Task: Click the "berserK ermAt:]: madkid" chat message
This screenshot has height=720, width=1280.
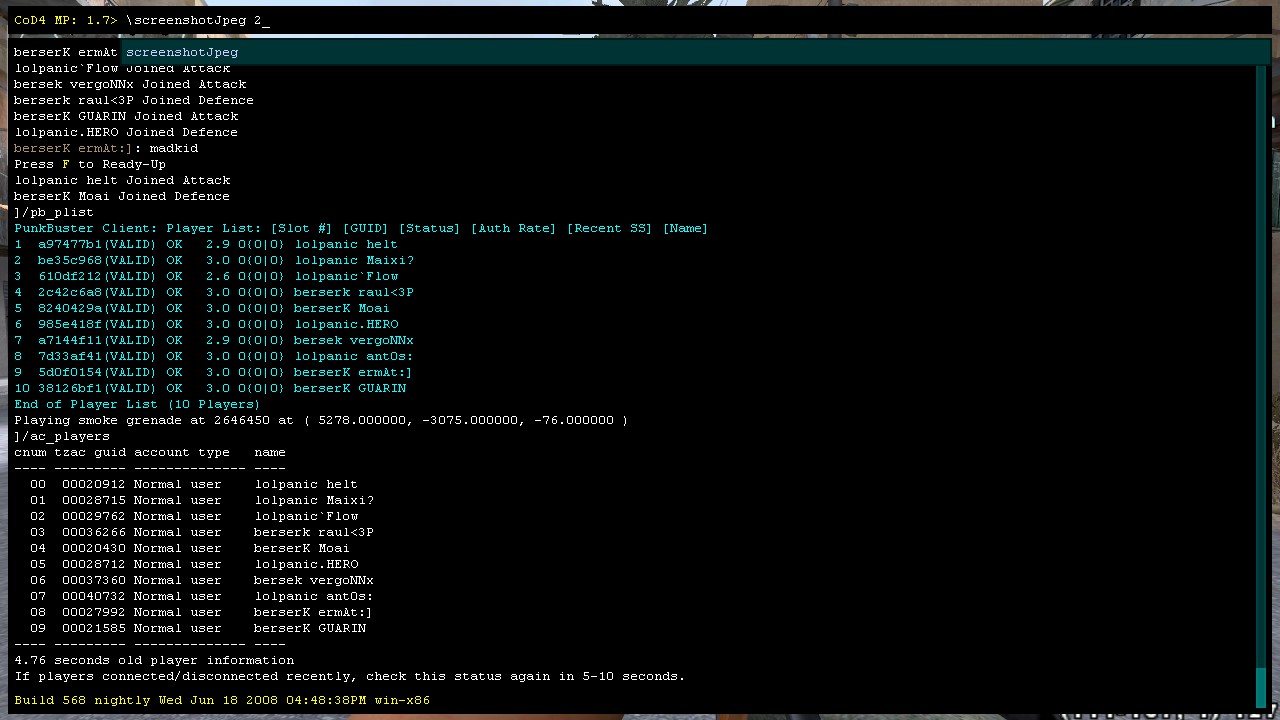Action: point(106,148)
